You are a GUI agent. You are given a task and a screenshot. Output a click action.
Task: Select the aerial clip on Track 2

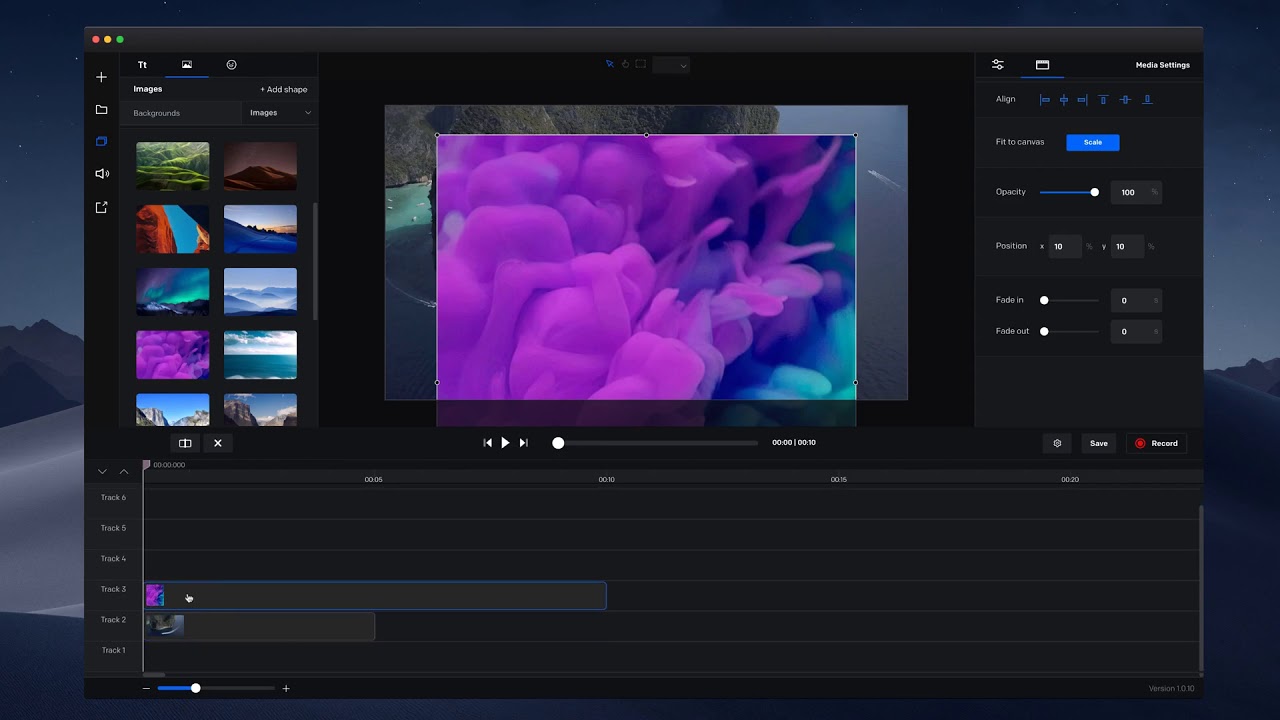(260, 627)
